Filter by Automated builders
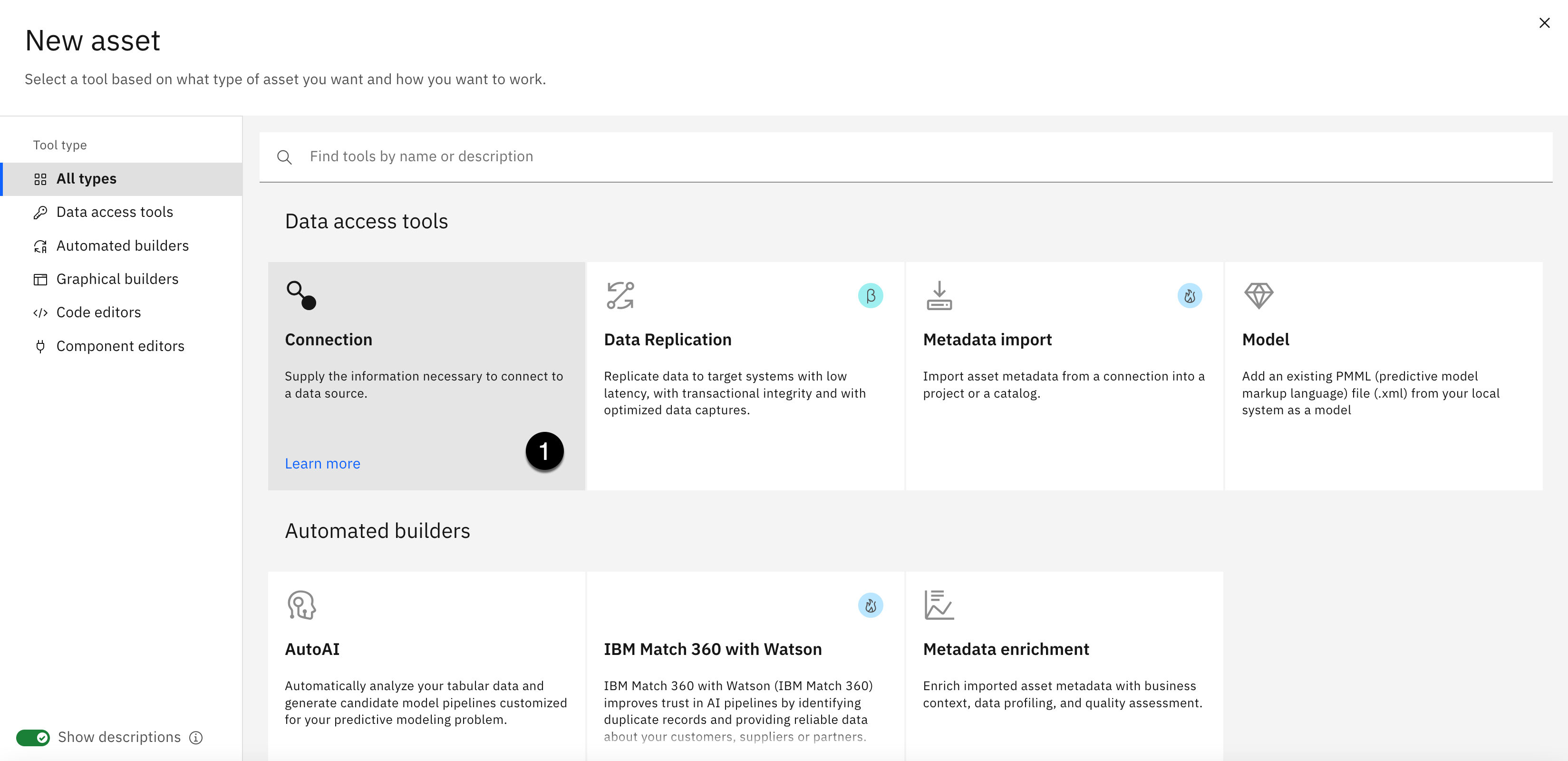This screenshot has width=1568, height=761. 122,246
